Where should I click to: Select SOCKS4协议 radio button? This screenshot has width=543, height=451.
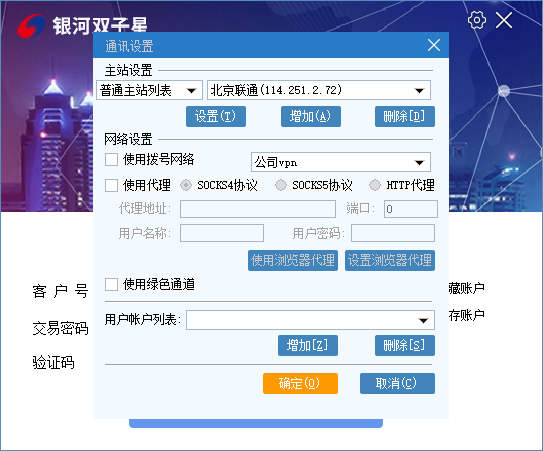tap(186, 185)
